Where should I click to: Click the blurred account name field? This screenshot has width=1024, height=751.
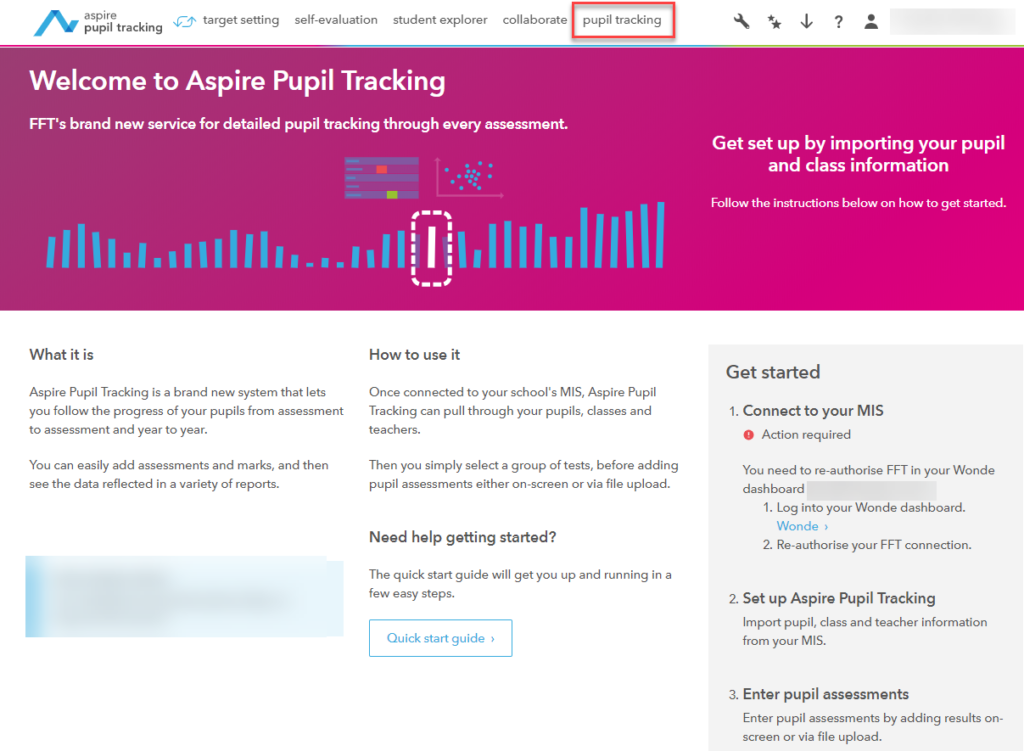[952, 22]
